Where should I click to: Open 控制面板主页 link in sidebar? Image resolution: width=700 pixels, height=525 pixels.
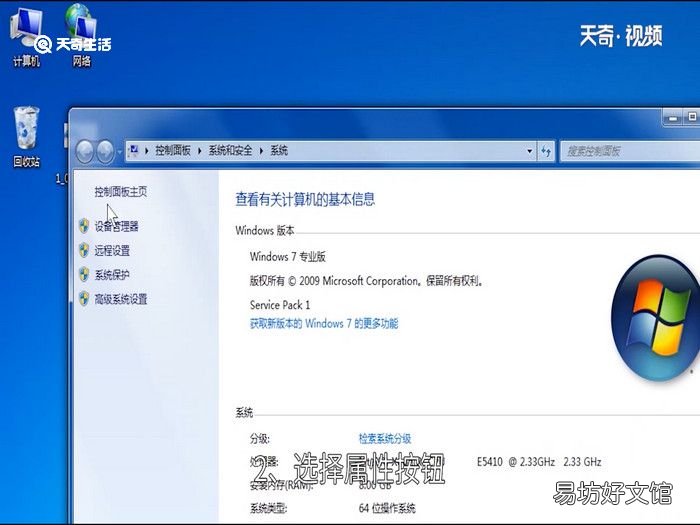tap(121, 192)
